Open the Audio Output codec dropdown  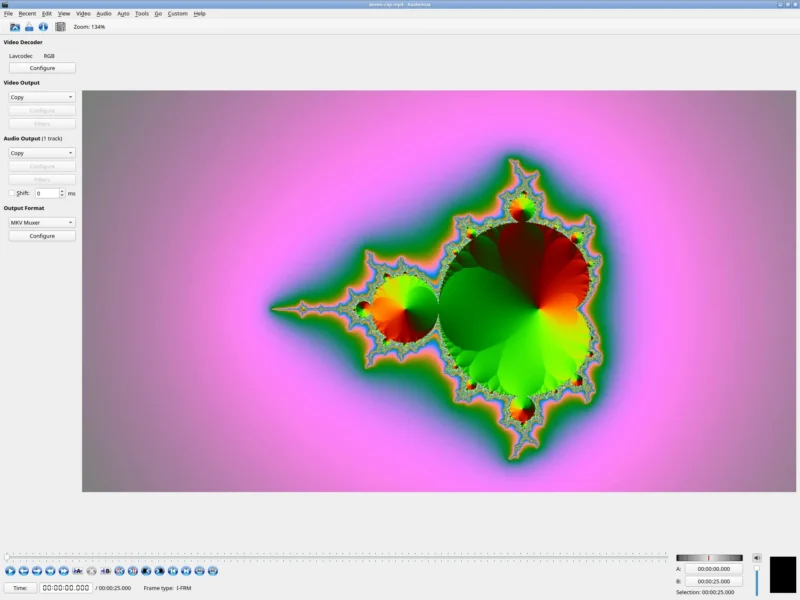click(x=42, y=153)
